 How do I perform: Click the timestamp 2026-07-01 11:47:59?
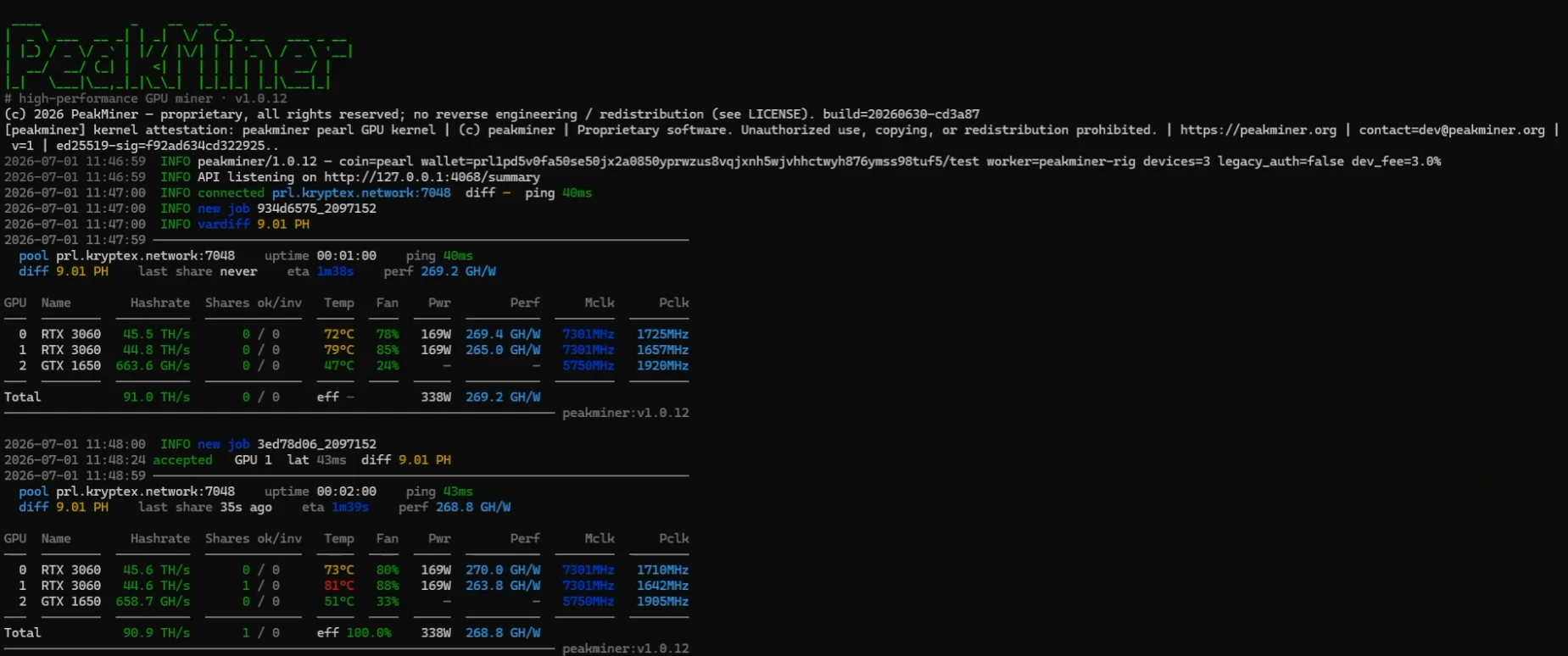pos(75,240)
